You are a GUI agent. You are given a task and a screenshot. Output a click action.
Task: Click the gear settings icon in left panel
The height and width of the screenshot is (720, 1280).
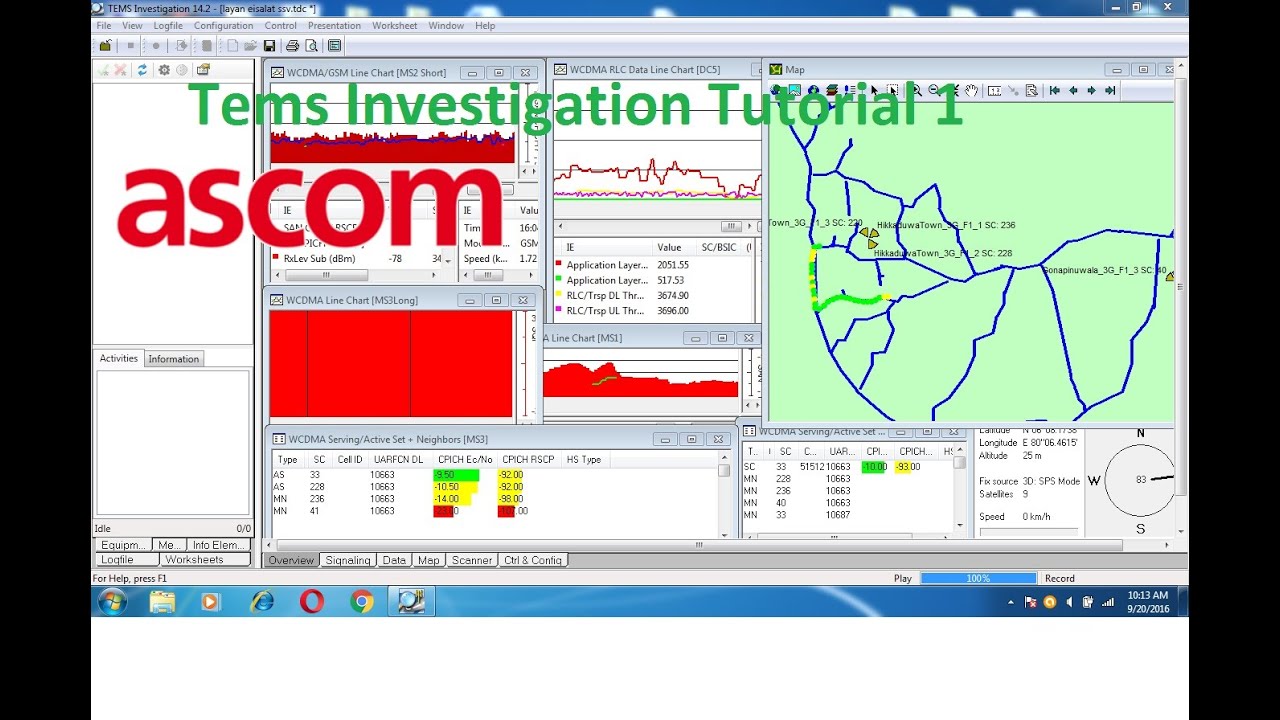click(164, 70)
